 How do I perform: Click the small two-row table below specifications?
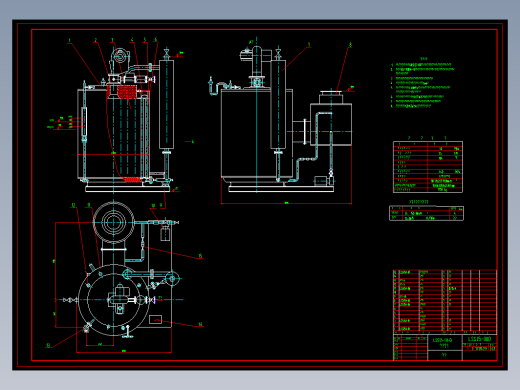click(426, 213)
